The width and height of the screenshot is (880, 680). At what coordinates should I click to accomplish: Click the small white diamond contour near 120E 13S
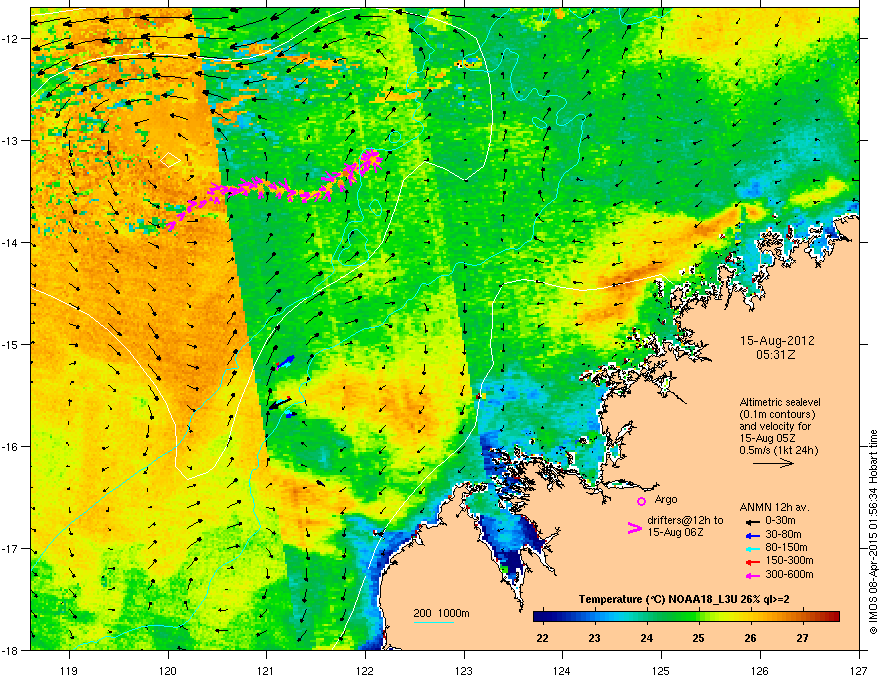[x=170, y=160]
